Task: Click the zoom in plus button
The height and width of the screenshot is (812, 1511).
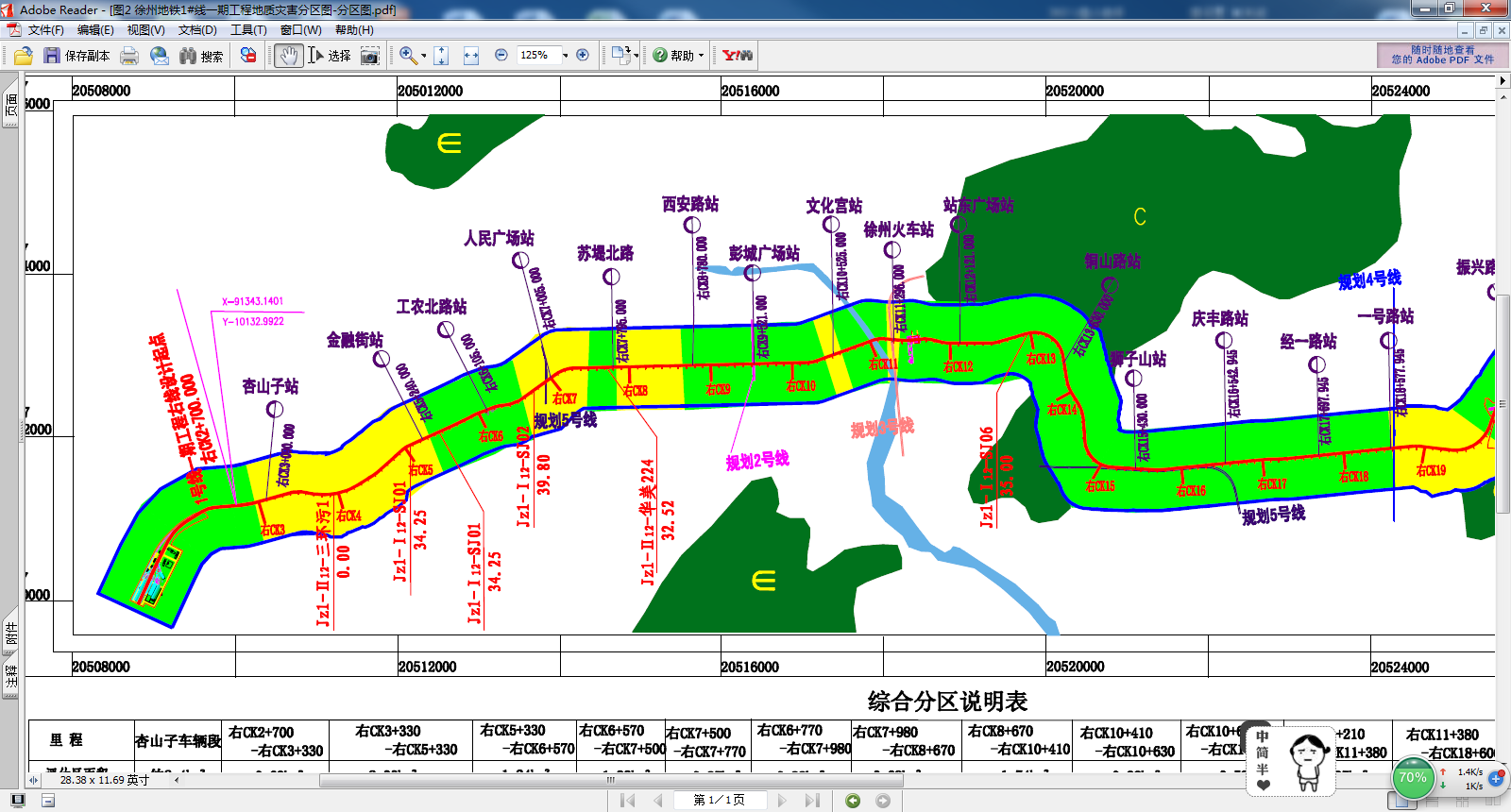Action: click(x=583, y=56)
